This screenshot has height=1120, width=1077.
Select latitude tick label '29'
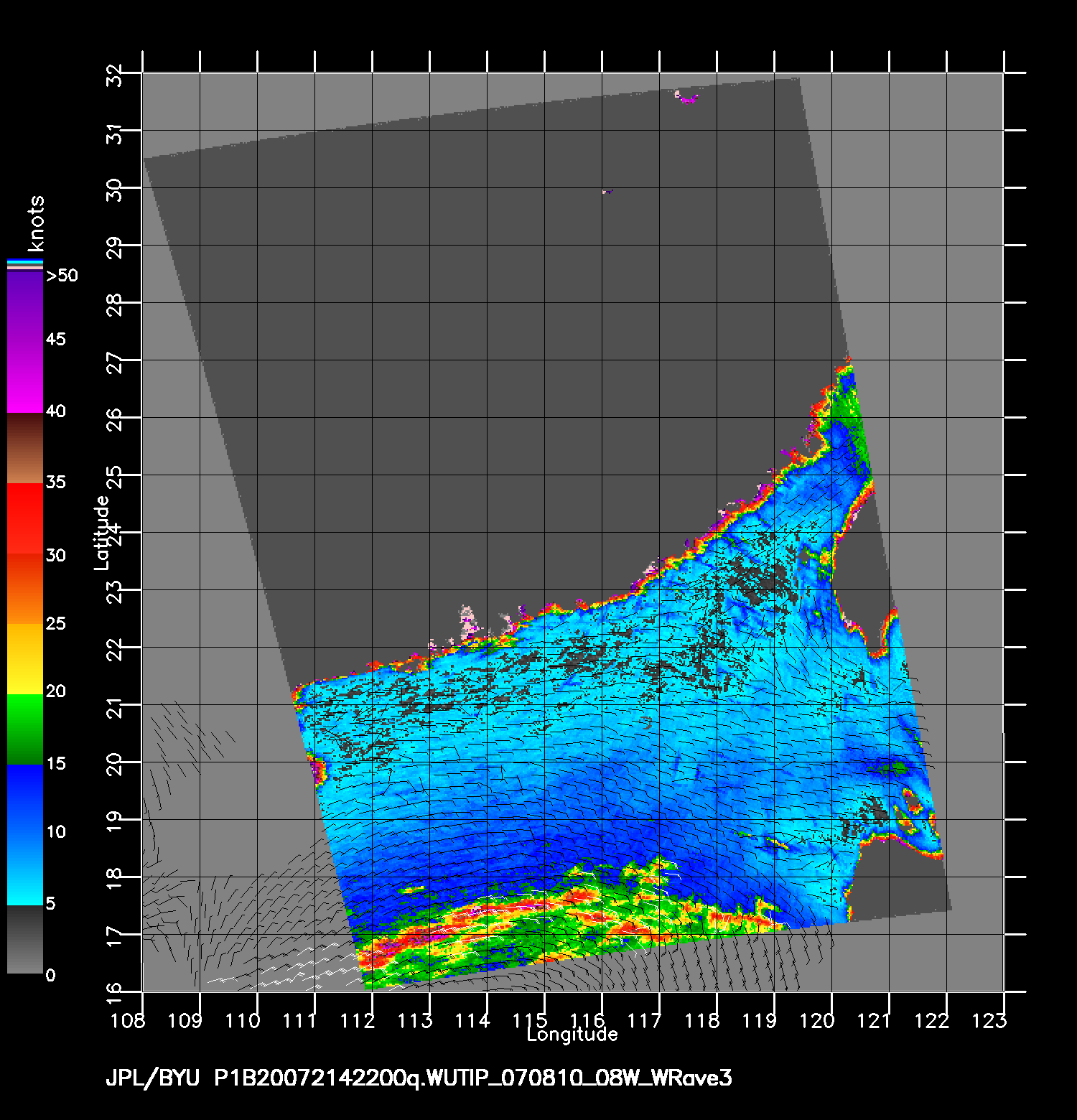(x=113, y=247)
